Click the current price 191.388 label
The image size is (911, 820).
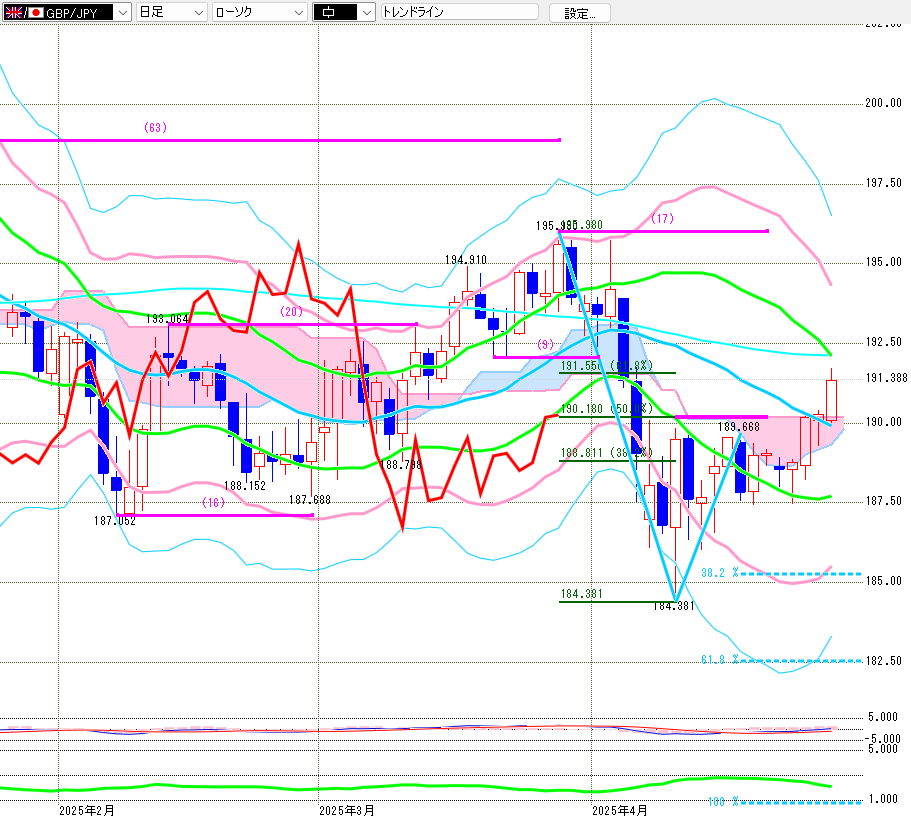(x=886, y=378)
